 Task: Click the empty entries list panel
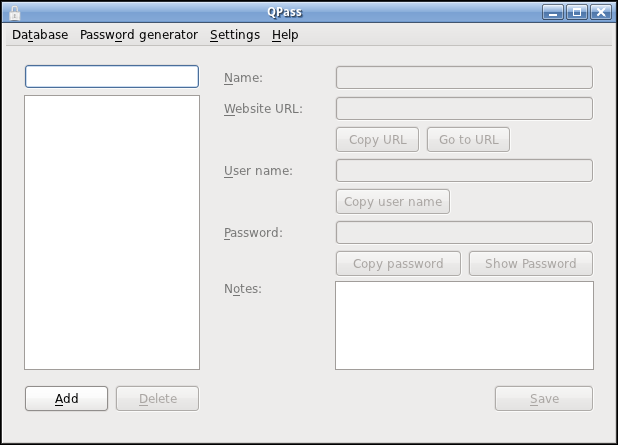(x=112, y=233)
